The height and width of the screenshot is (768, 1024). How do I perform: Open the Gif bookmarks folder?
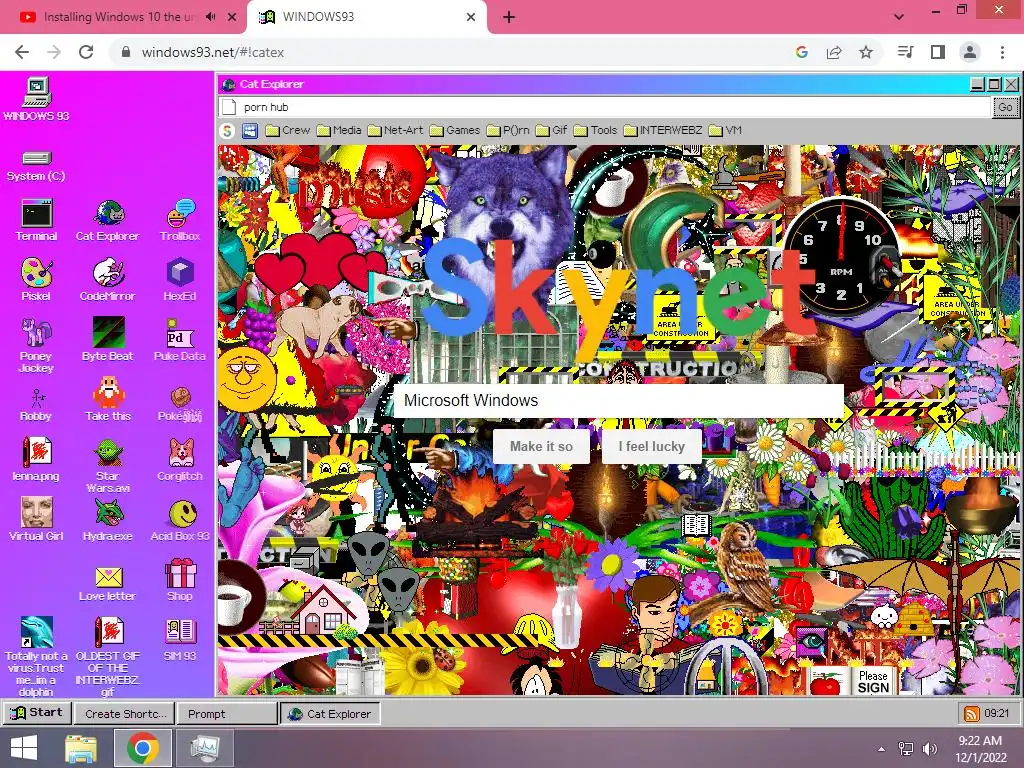[551, 131]
